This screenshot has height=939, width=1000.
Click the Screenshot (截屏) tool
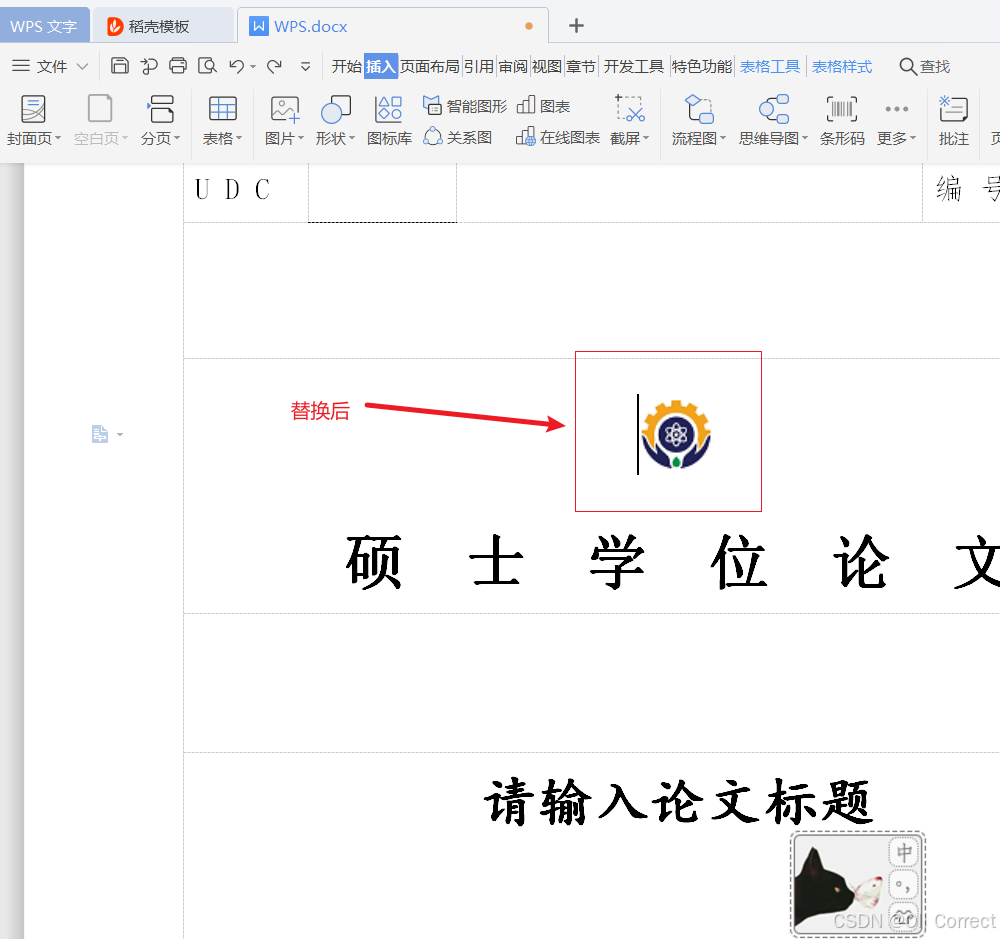(629, 119)
